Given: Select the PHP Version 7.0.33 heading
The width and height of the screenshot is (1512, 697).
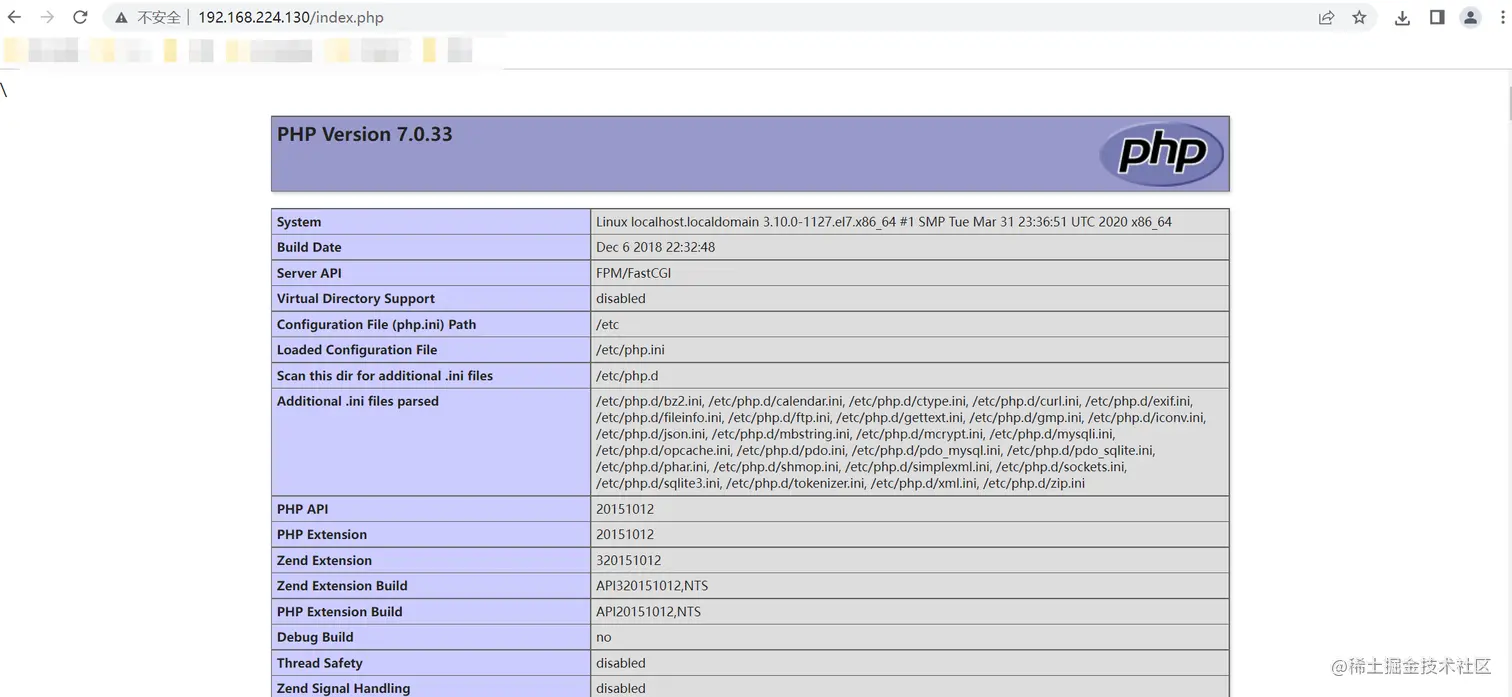Looking at the screenshot, I should 364,133.
